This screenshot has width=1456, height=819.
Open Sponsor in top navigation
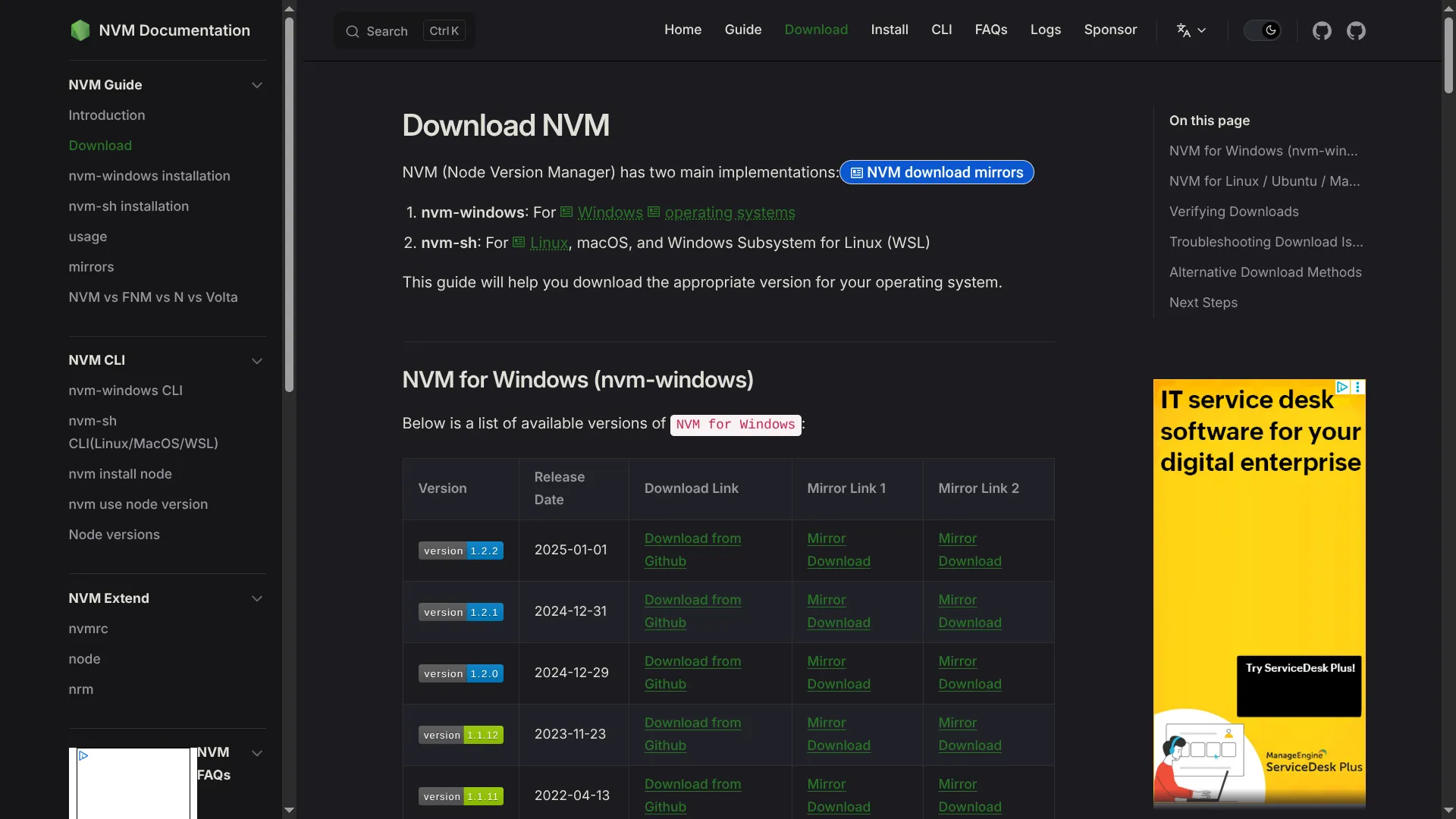point(1110,30)
